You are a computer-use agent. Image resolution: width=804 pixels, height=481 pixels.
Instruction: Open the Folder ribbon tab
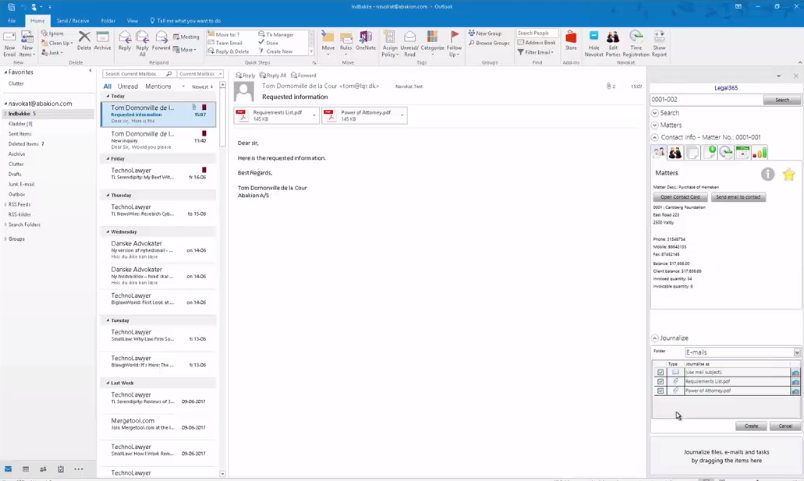click(x=108, y=21)
